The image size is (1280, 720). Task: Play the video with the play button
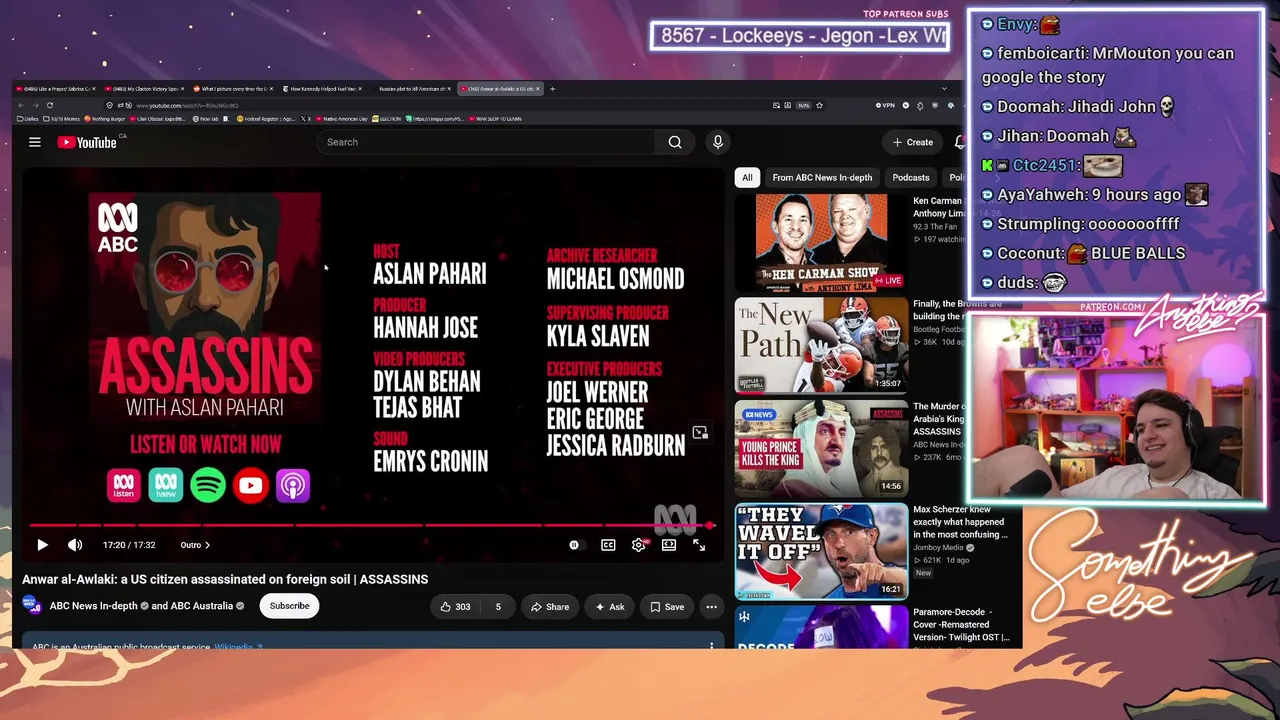point(42,545)
